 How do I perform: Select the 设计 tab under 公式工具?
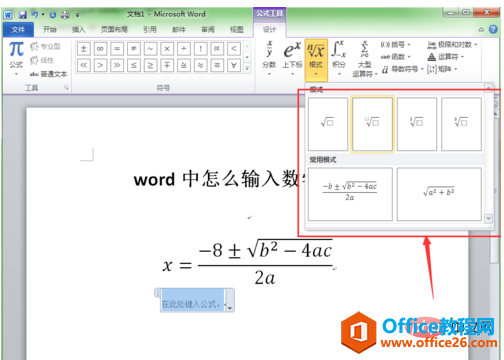click(269, 30)
